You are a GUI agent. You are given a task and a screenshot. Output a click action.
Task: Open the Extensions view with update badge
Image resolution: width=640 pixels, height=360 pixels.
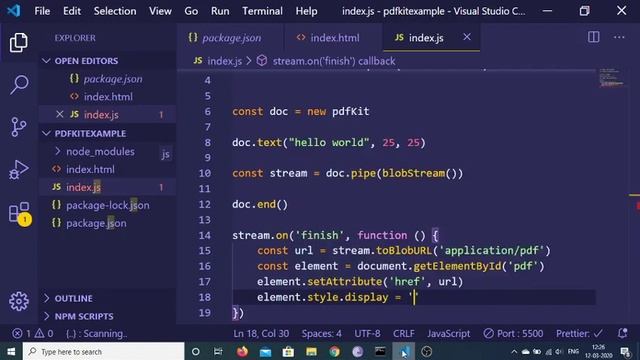[19, 213]
